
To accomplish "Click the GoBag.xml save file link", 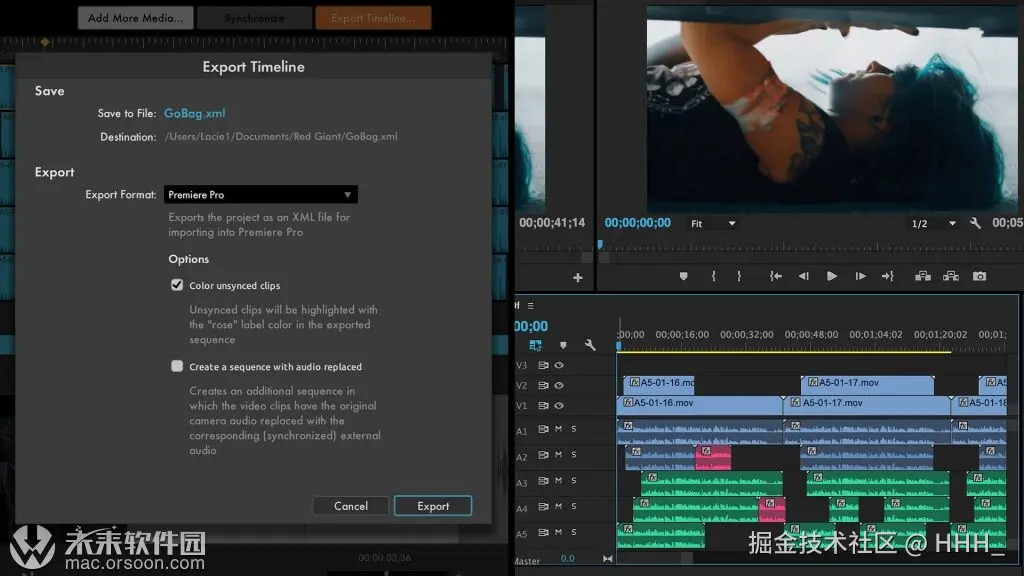I will click(x=195, y=113).
